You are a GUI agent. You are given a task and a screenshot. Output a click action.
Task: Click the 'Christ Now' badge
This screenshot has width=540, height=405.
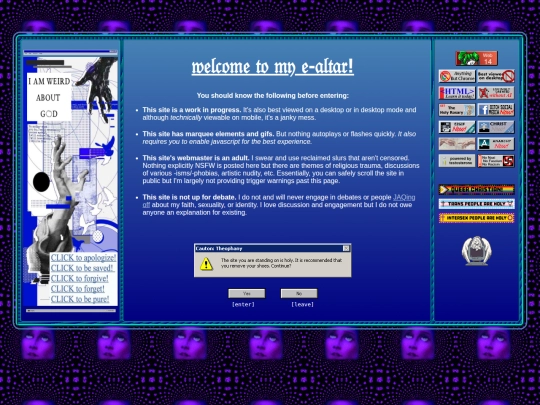click(496, 127)
